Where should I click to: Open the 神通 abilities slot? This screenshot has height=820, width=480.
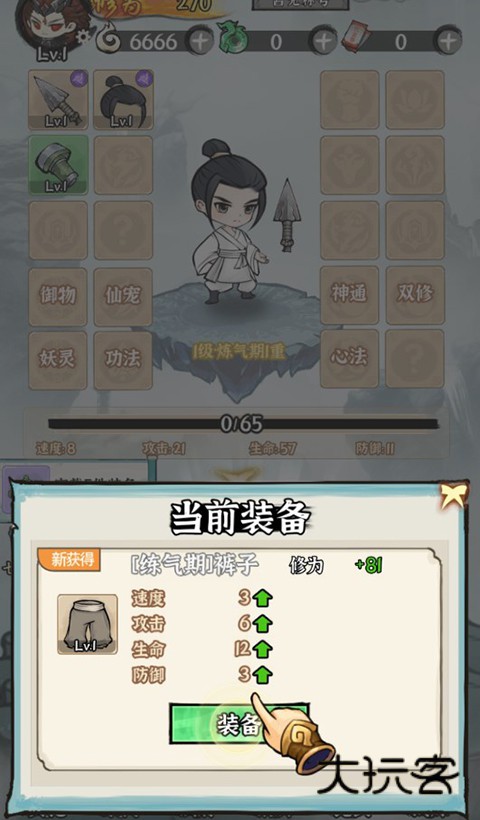click(x=349, y=294)
